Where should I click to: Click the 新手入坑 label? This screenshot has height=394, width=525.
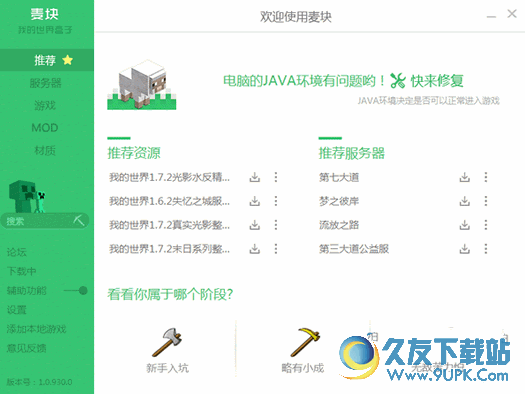coord(167,368)
